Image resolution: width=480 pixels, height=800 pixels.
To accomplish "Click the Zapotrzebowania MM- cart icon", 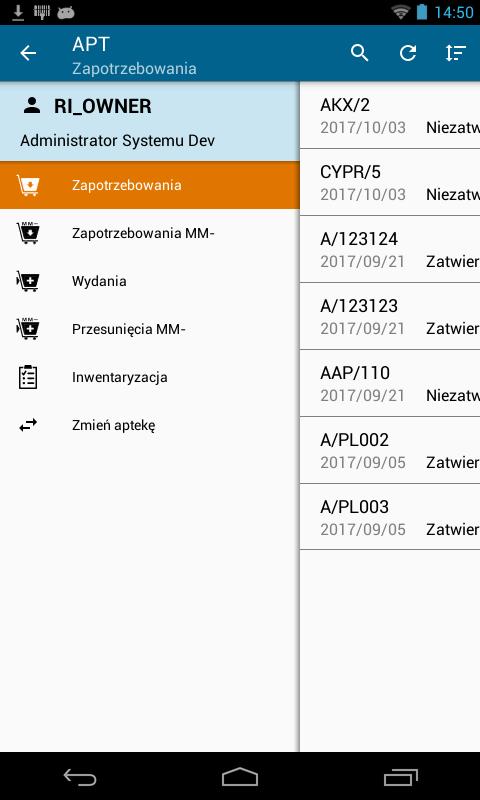I will tap(28, 233).
